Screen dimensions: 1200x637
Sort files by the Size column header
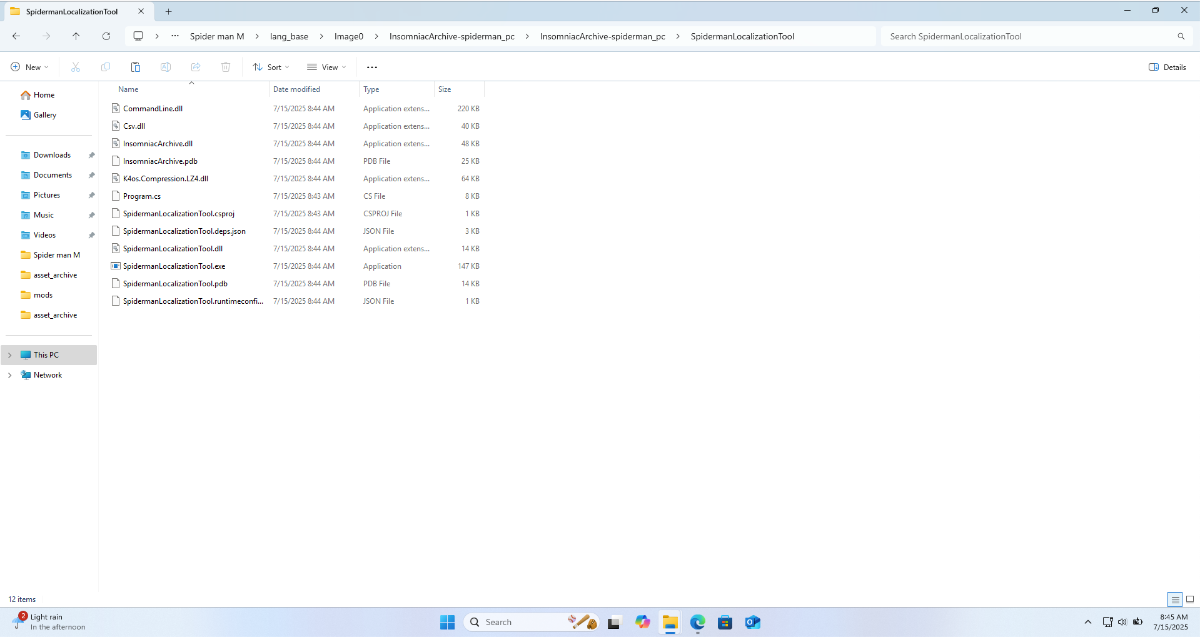[x=444, y=89]
